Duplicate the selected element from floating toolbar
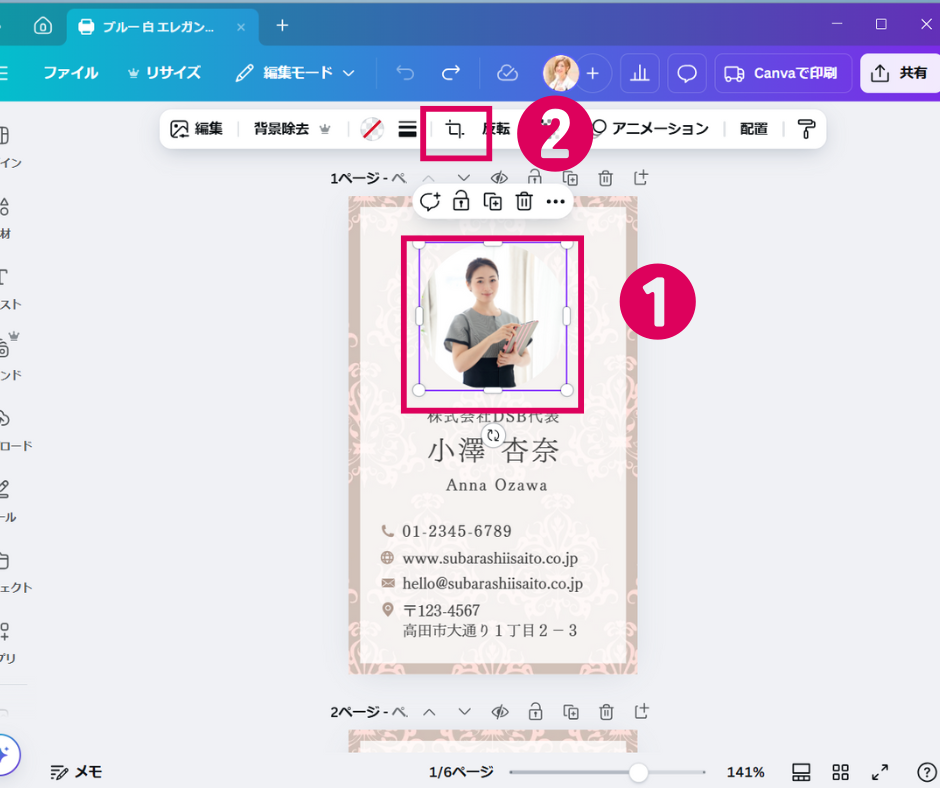This screenshot has width=940, height=788. point(493,201)
